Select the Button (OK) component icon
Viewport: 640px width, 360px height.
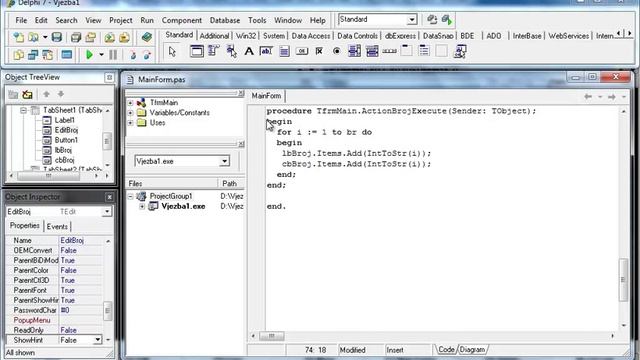click(x=302, y=51)
